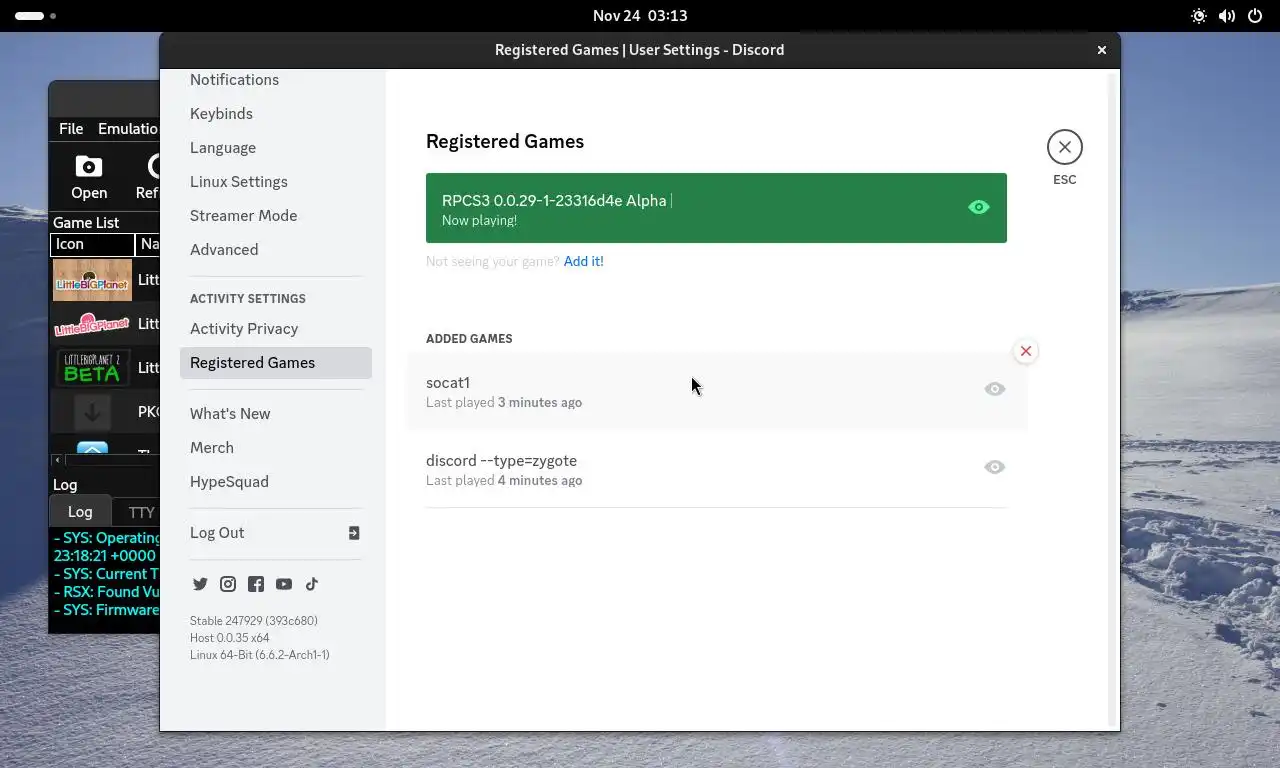Viewport: 1280px width, 768px height.
Task: Click the Stable 247929 version text
Action: pos(254,621)
